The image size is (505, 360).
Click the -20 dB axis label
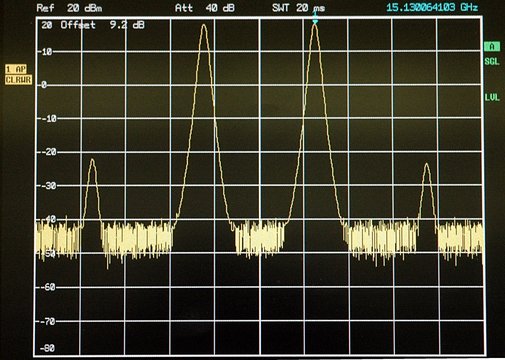click(x=48, y=152)
